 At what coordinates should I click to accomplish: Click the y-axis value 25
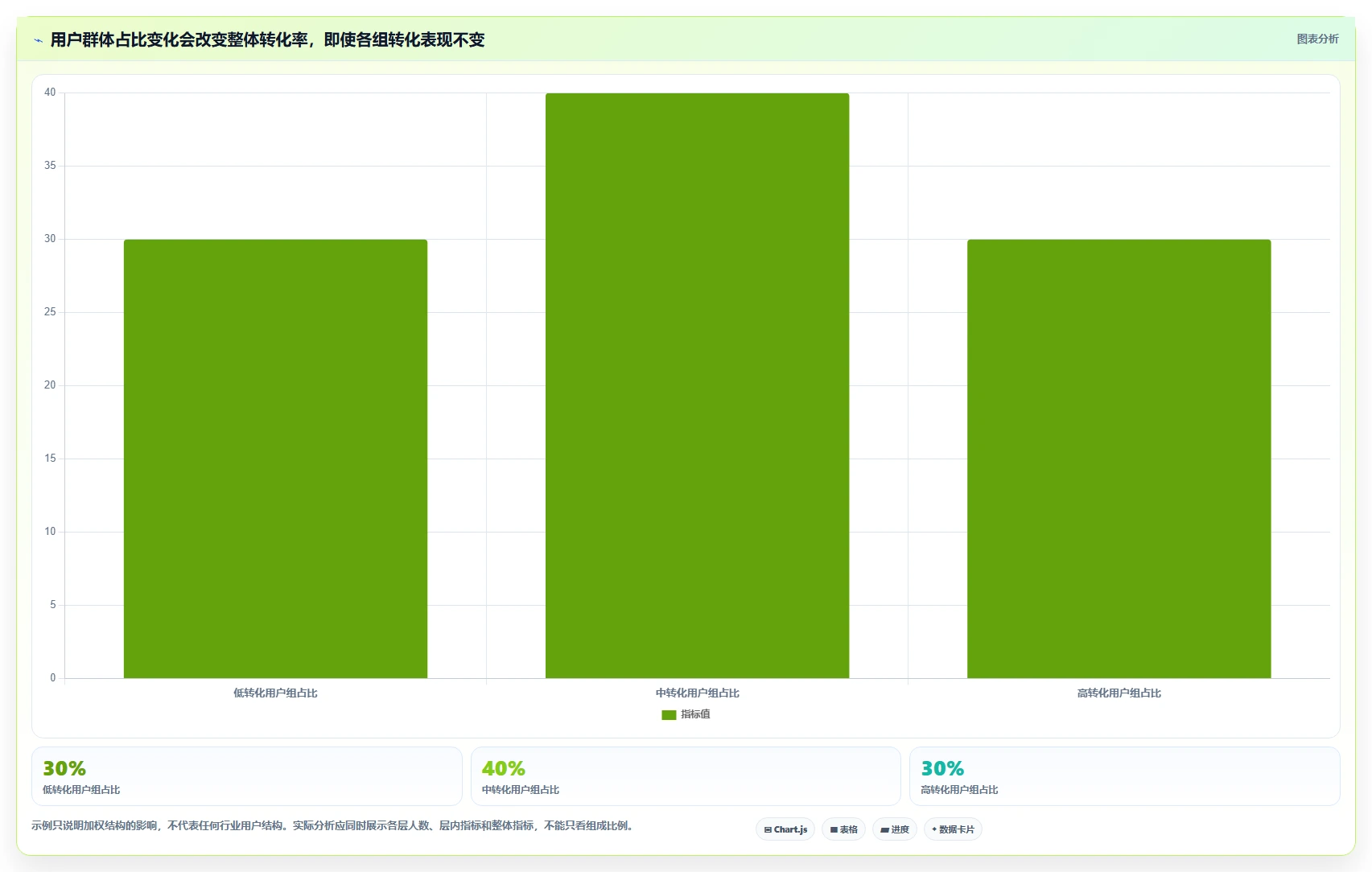(x=50, y=312)
